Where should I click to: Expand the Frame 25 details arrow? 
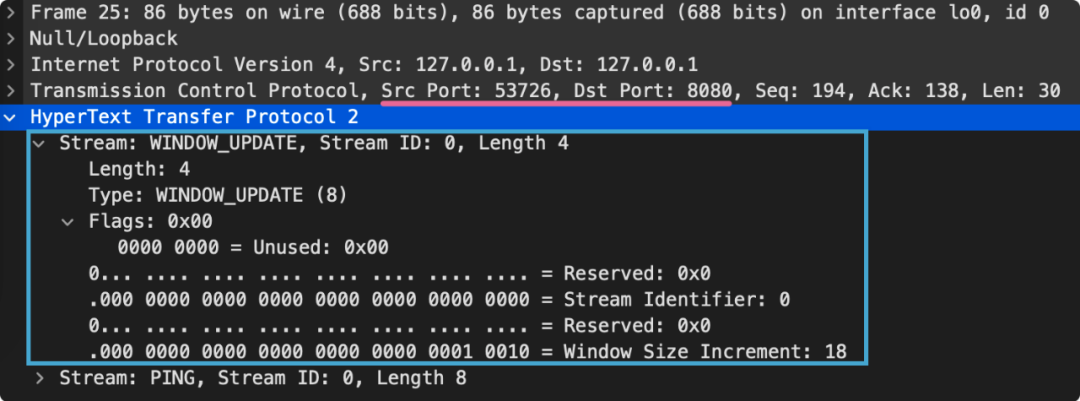[x=11, y=13]
